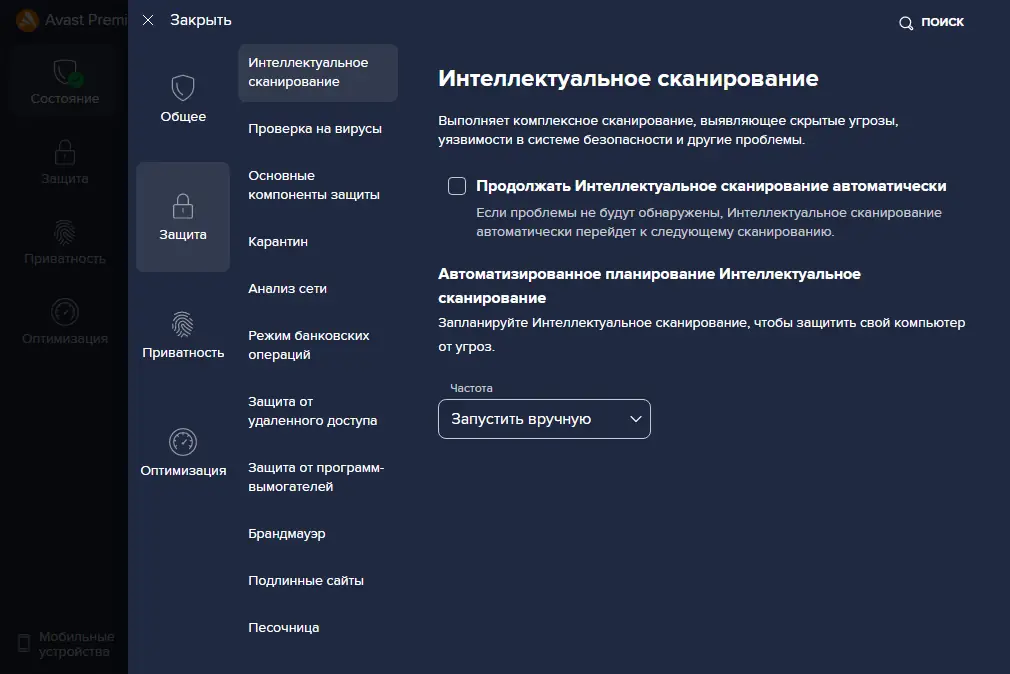Screen dimensions: 1010x674
Task: Open Режим банковских операций settings
Action: (x=310, y=345)
